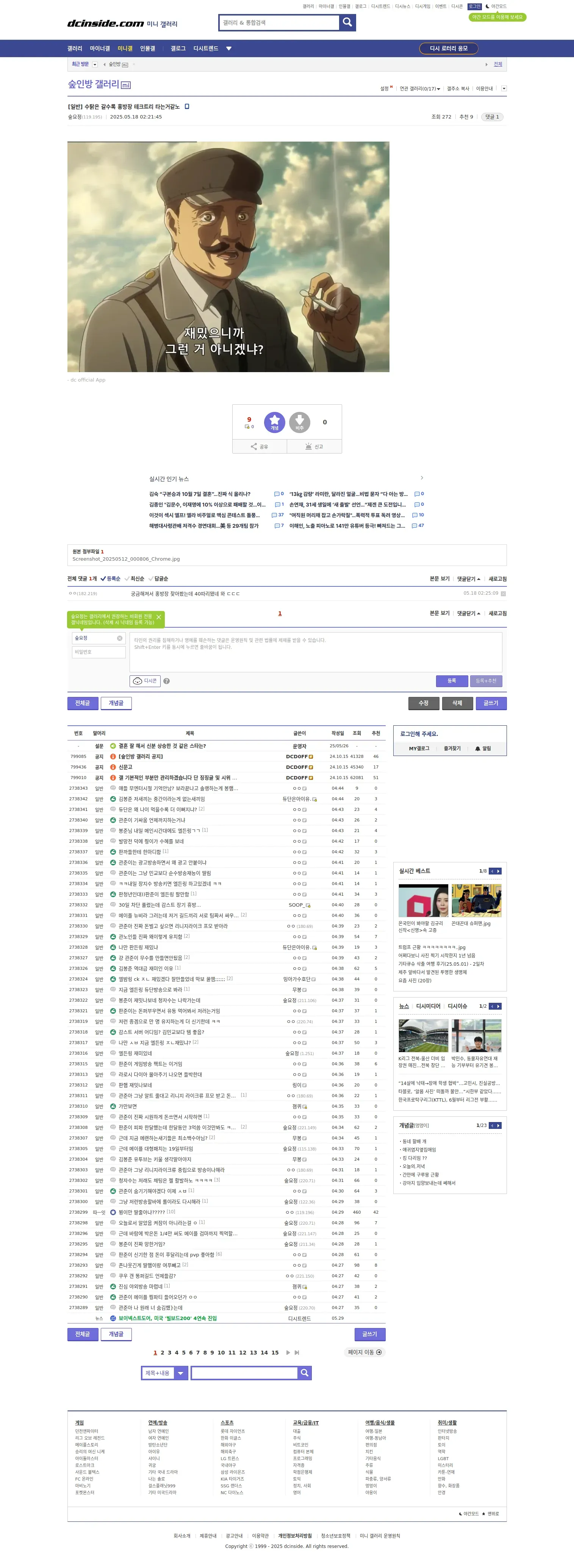The image size is (574, 1568).
Task: Open the 최근 방문 dropdown arrow
Action: click(x=94, y=64)
